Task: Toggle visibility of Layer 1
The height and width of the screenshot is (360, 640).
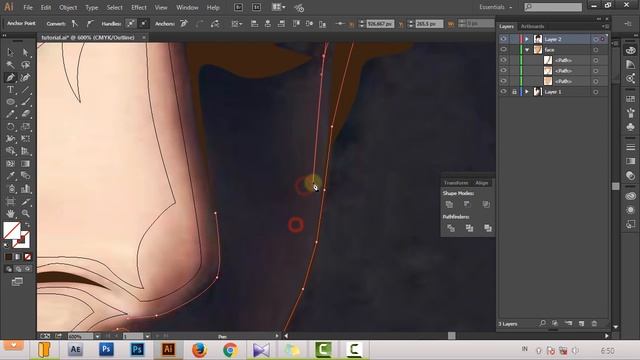Action: [x=503, y=92]
